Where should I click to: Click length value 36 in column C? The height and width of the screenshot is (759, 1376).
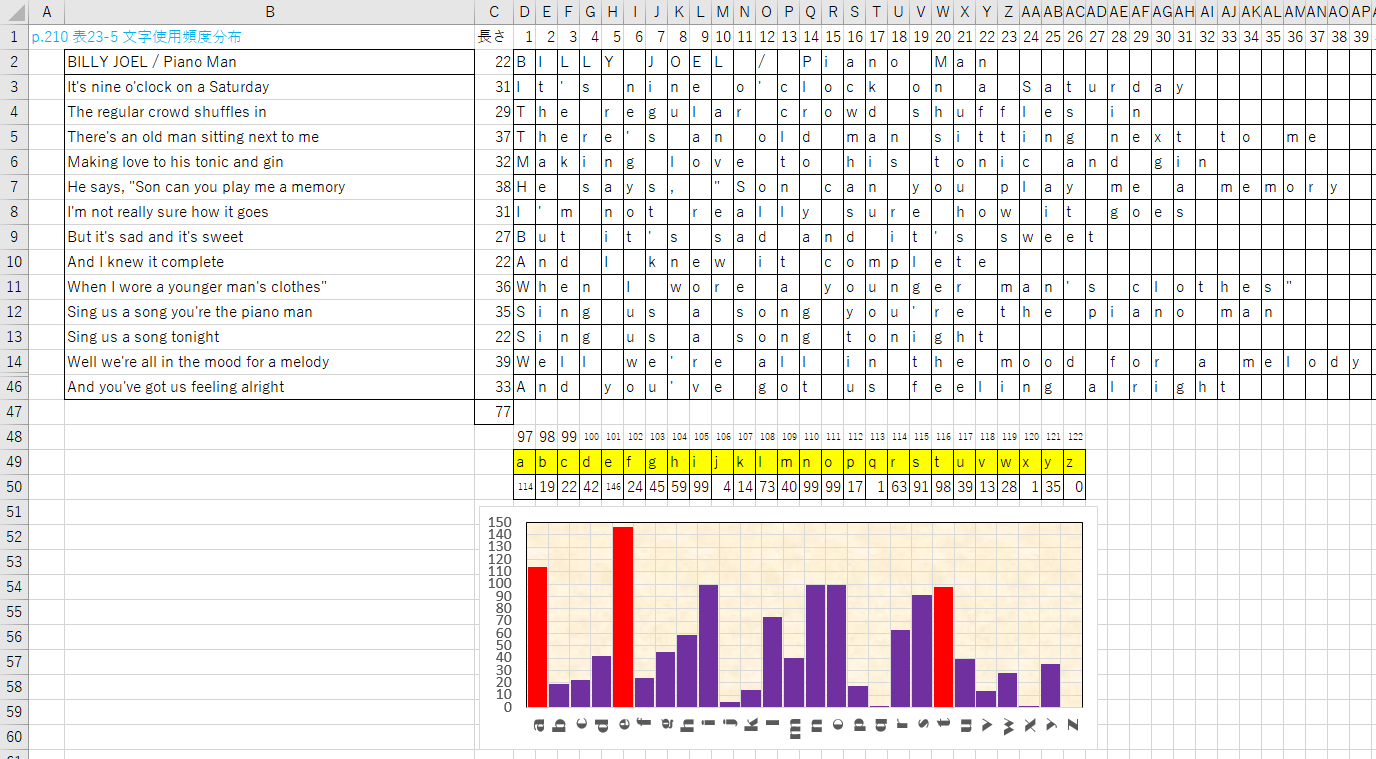click(x=493, y=287)
